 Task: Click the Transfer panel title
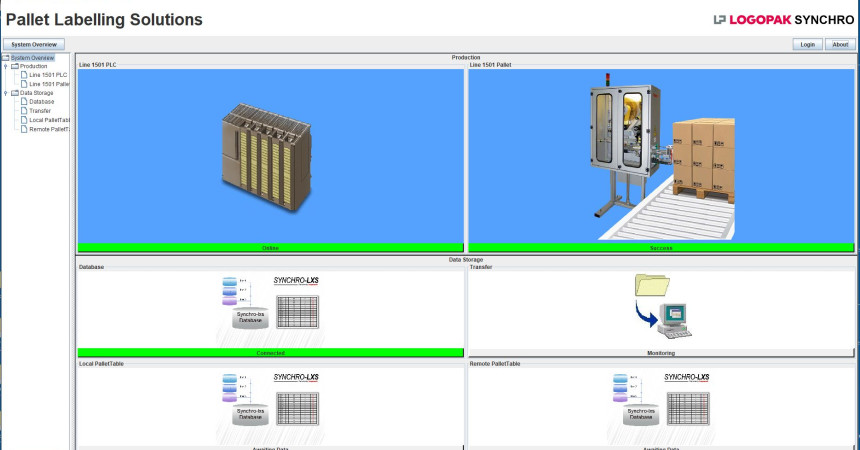tap(481, 267)
